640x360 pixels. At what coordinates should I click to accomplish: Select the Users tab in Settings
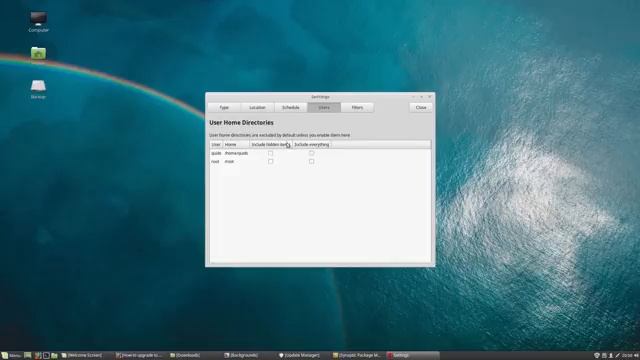(x=324, y=107)
